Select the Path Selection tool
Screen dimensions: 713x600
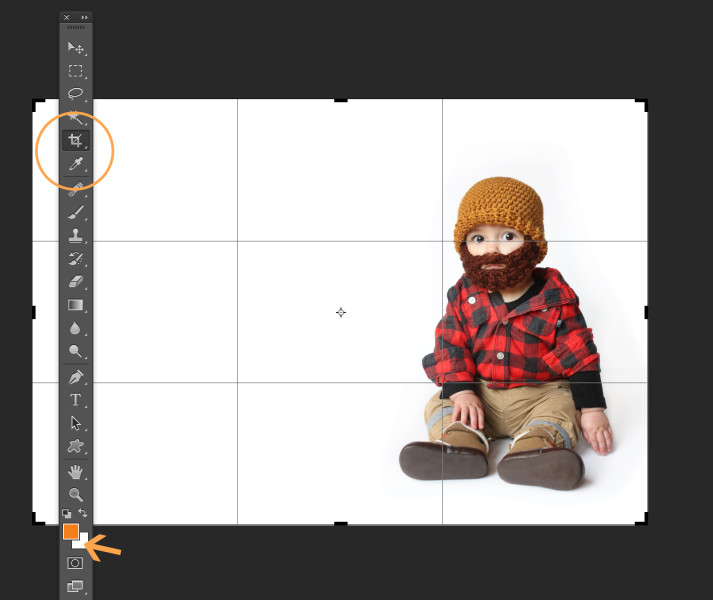click(x=75, y=423)
